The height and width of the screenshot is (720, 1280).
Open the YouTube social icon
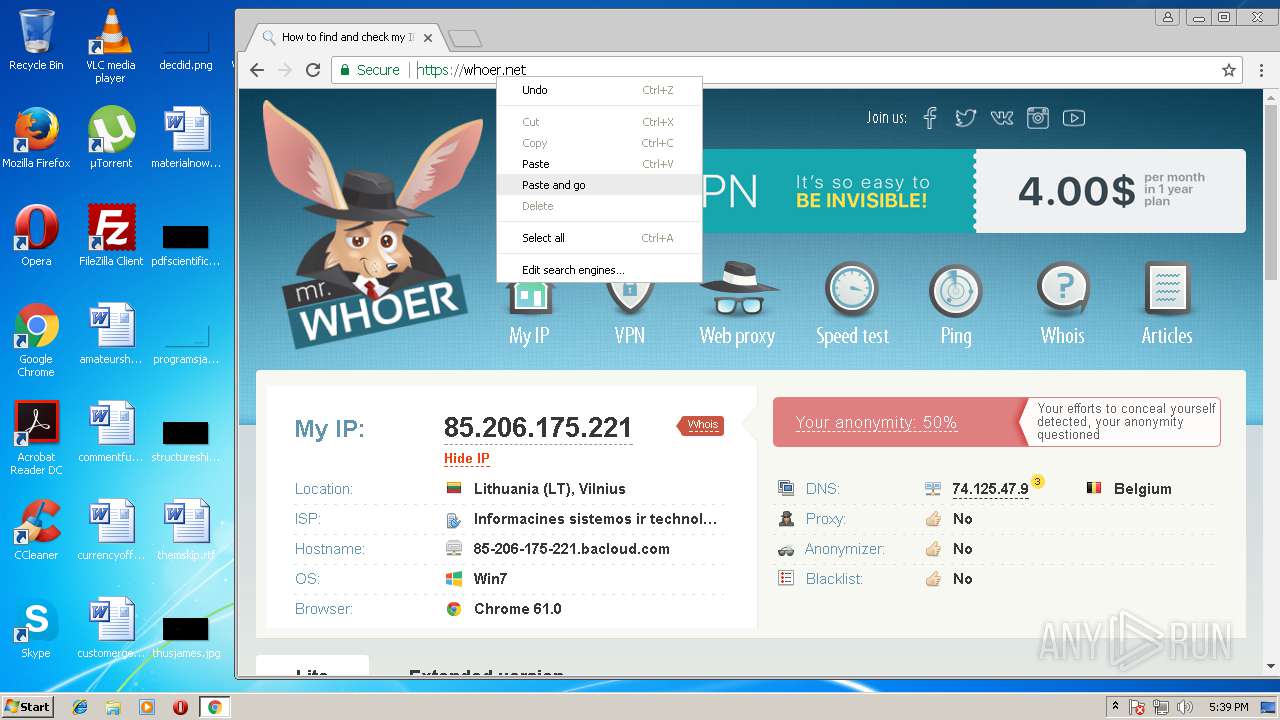click(x=1074, y=118)
